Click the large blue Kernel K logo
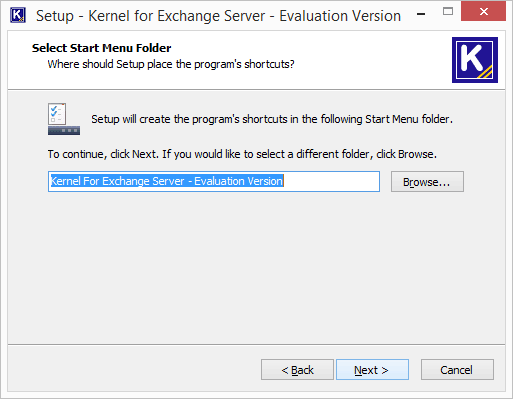 pyautogui.click(x=475, y=60)
